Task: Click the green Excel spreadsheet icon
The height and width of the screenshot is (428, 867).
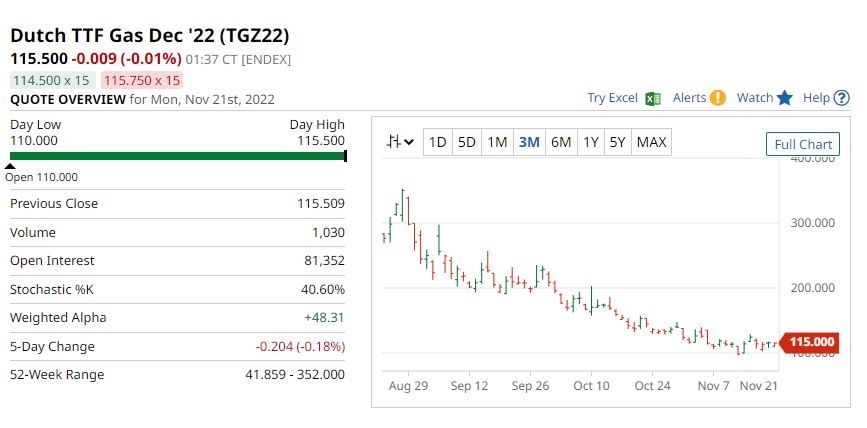Action: [653, 98]
